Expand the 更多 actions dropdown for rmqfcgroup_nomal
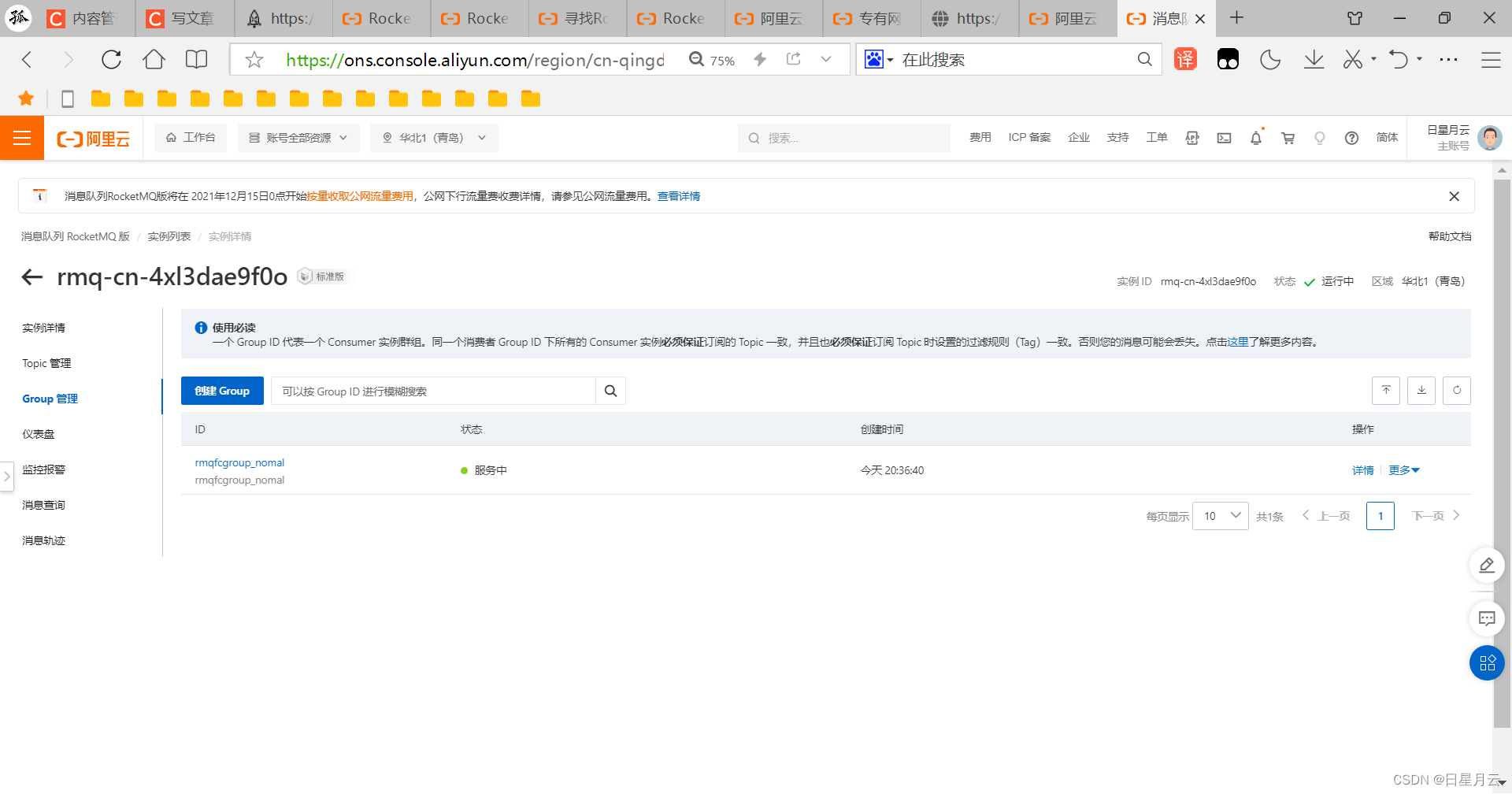This screenshot has width=1512, height=794. [x=1403, y=470]
